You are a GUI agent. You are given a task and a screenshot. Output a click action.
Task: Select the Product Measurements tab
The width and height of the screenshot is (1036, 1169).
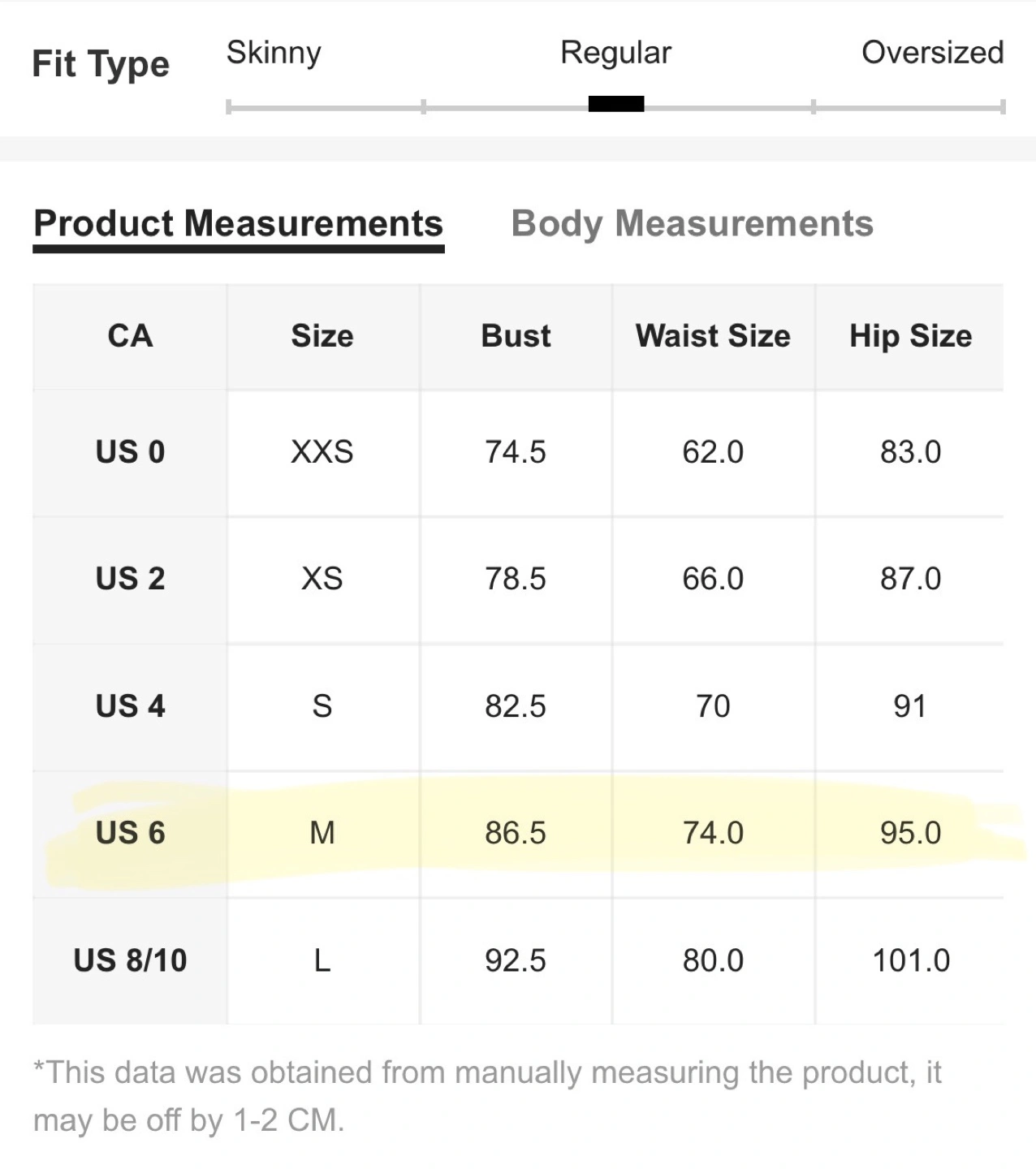tap(239, 224)
